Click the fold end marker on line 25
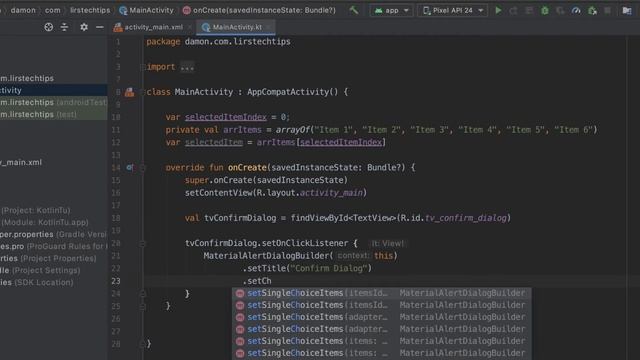The width and height of the screenshot is (640, 360). tap(142, 306)
